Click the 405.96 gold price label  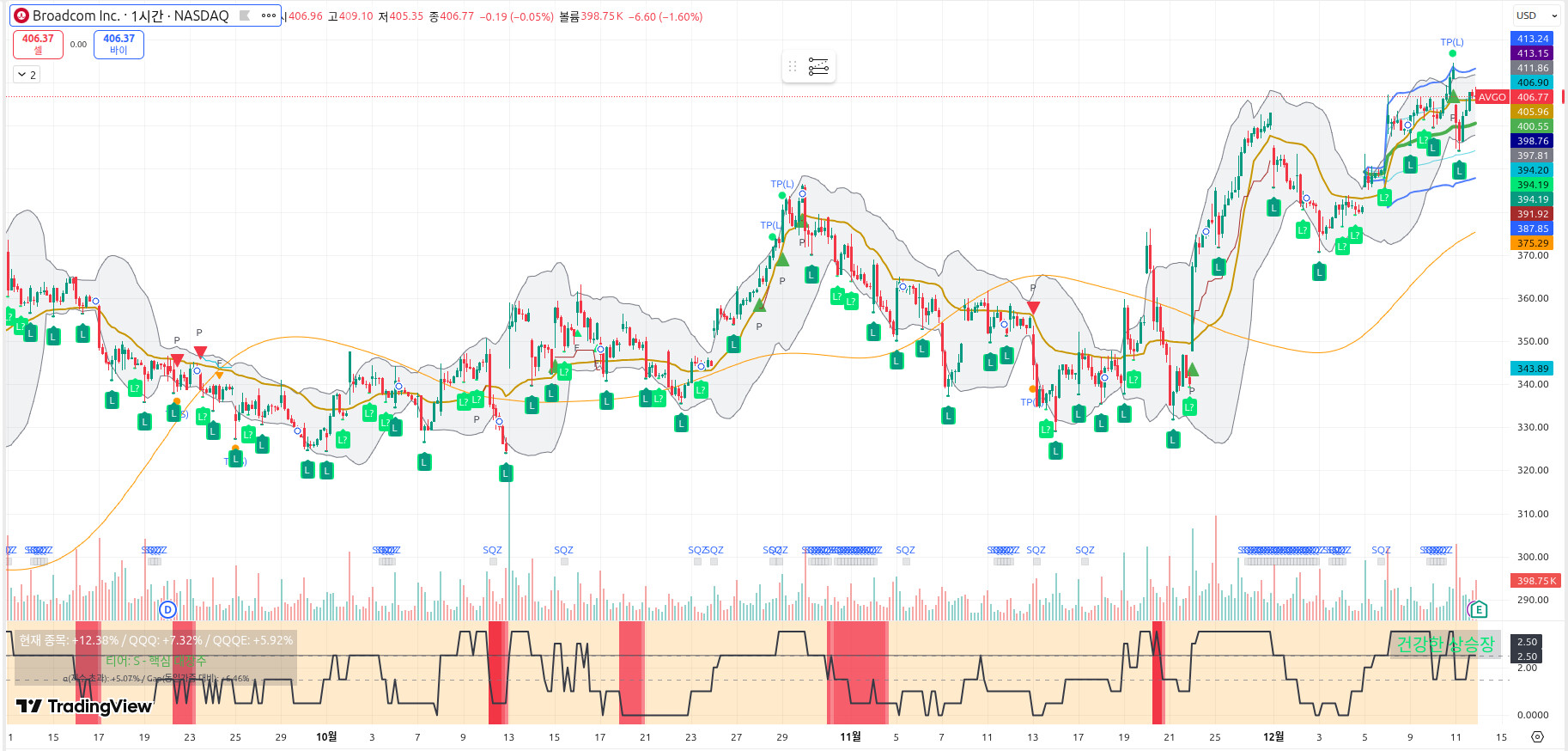(1532, 112)
